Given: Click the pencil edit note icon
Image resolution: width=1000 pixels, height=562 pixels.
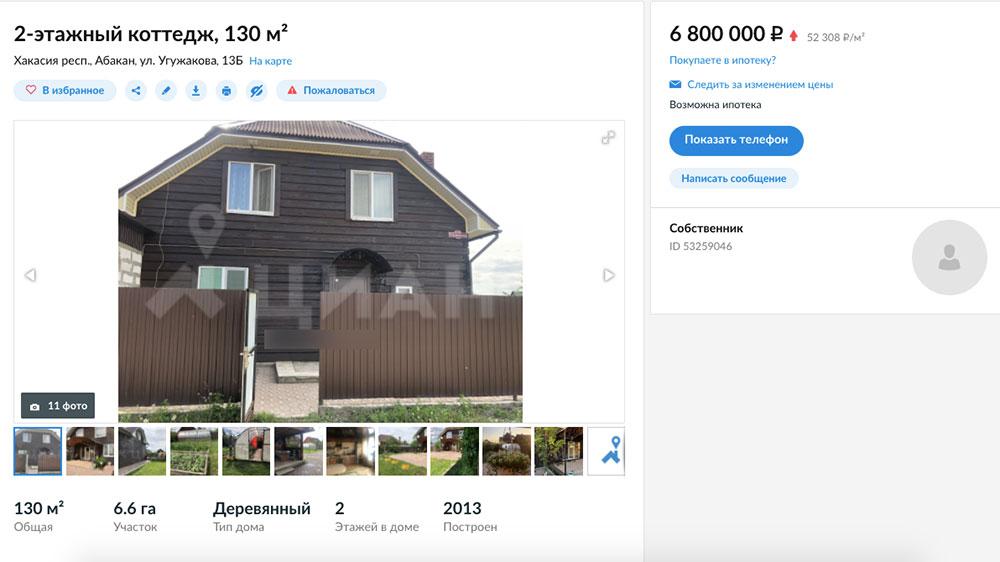Looking at the screenshot, I should click(x=166, y=91).
